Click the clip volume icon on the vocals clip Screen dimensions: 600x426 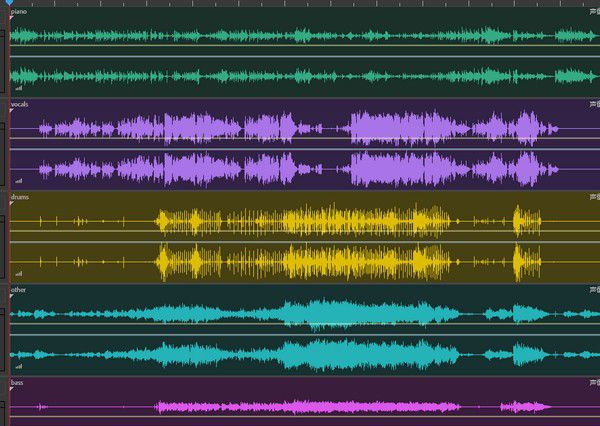[x=19, y=181]
